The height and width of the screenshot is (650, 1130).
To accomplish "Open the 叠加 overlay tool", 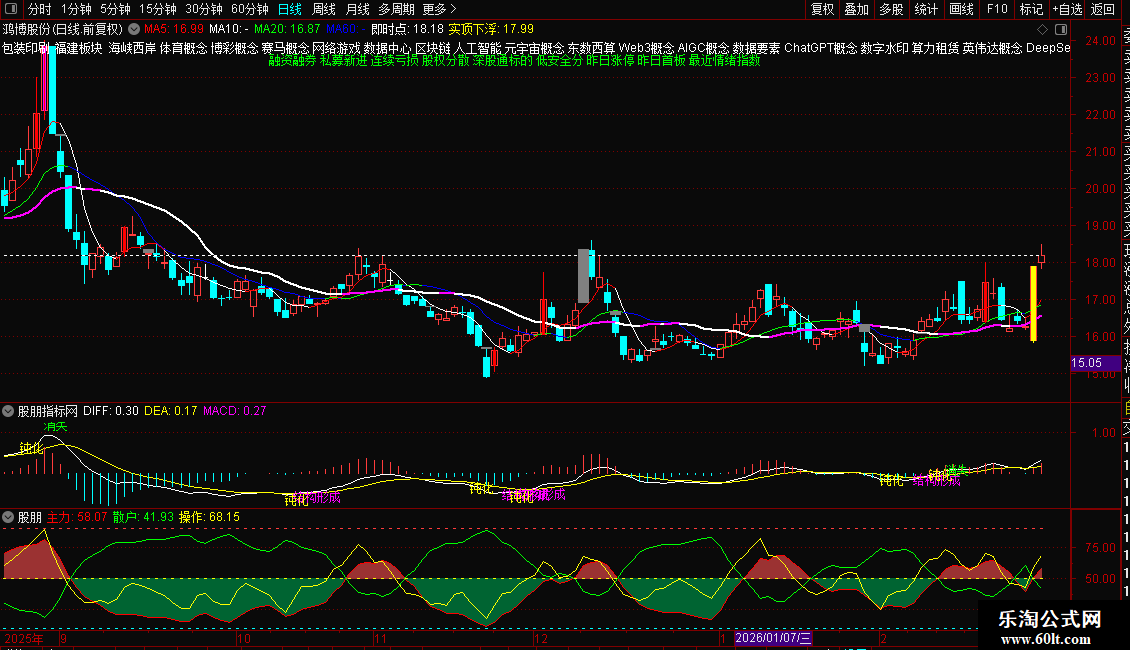I will 856,9.
